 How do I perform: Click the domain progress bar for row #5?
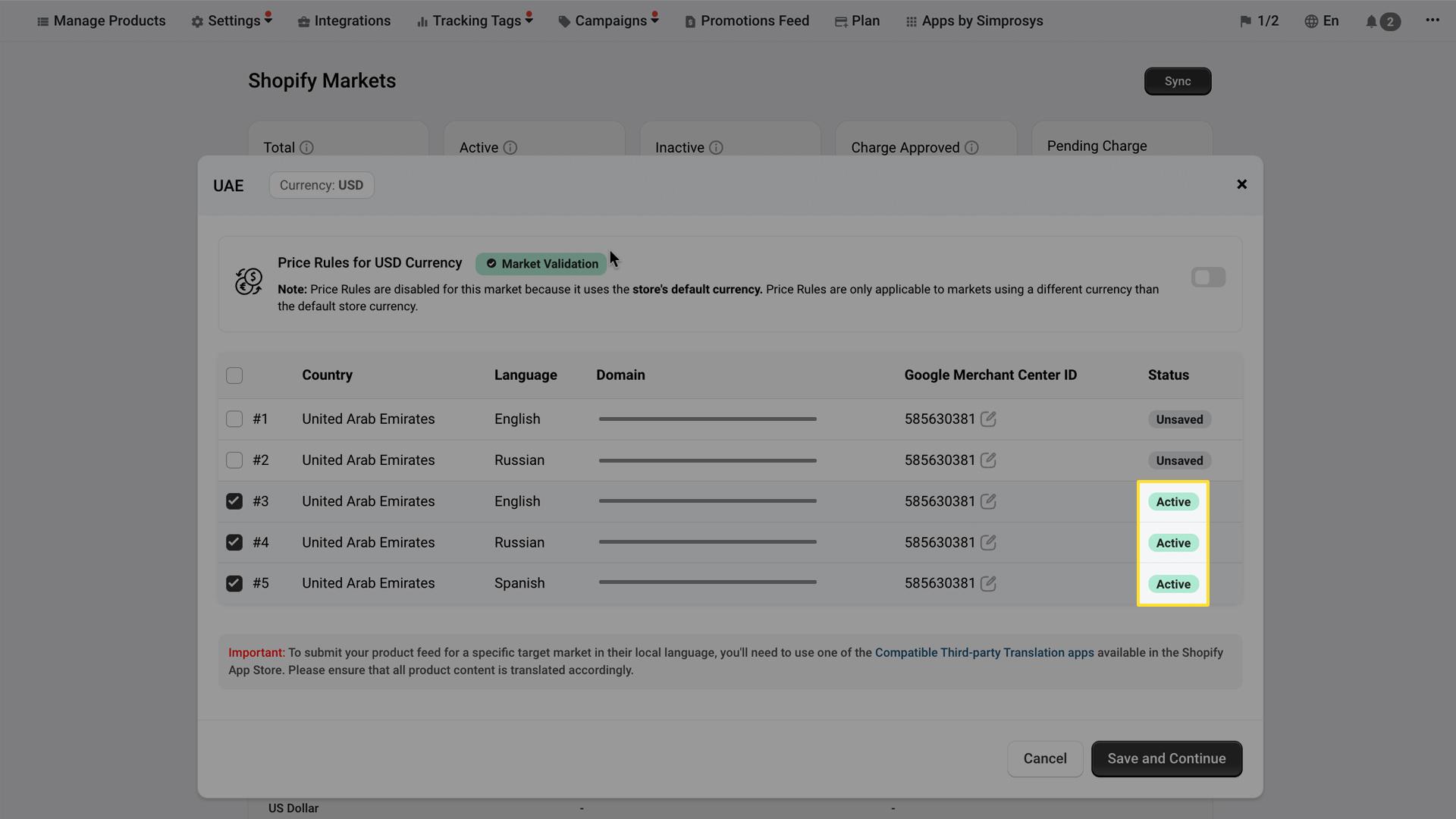[x=707, y=582]
